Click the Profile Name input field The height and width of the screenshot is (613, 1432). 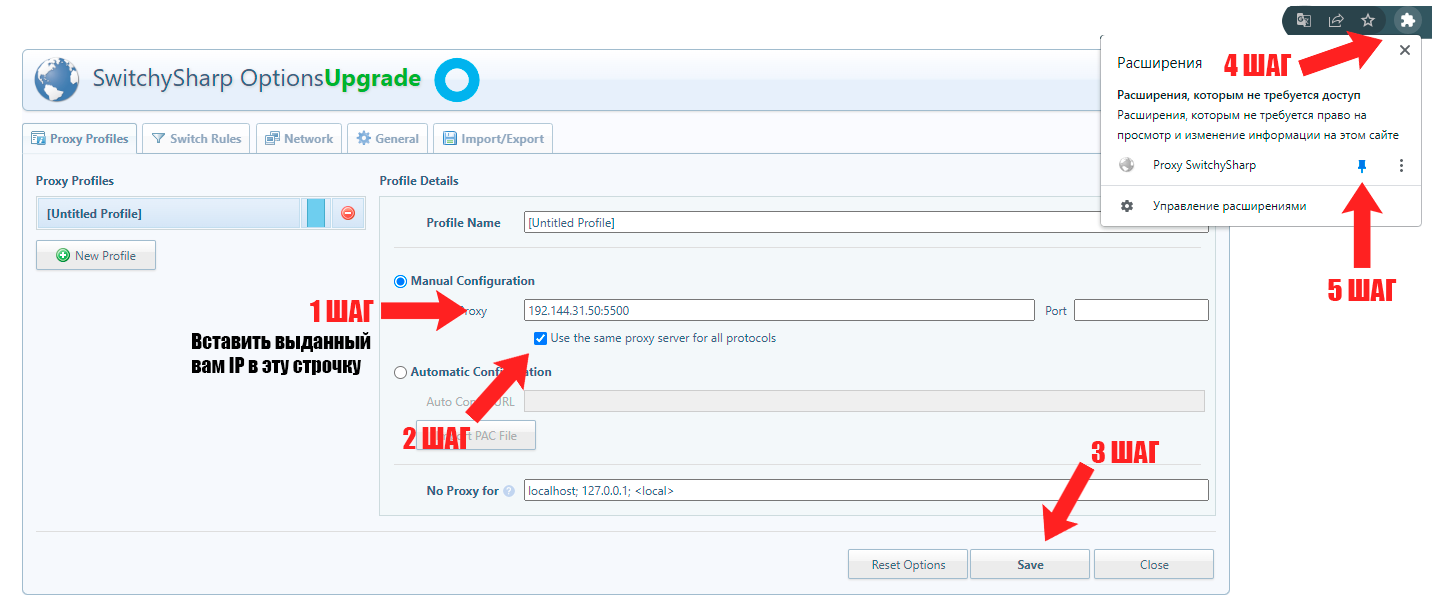[866, 223]
